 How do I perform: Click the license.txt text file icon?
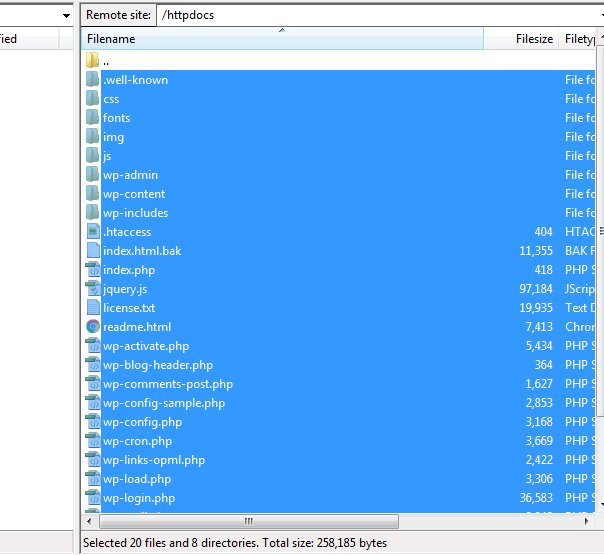[x=93, y=308]
